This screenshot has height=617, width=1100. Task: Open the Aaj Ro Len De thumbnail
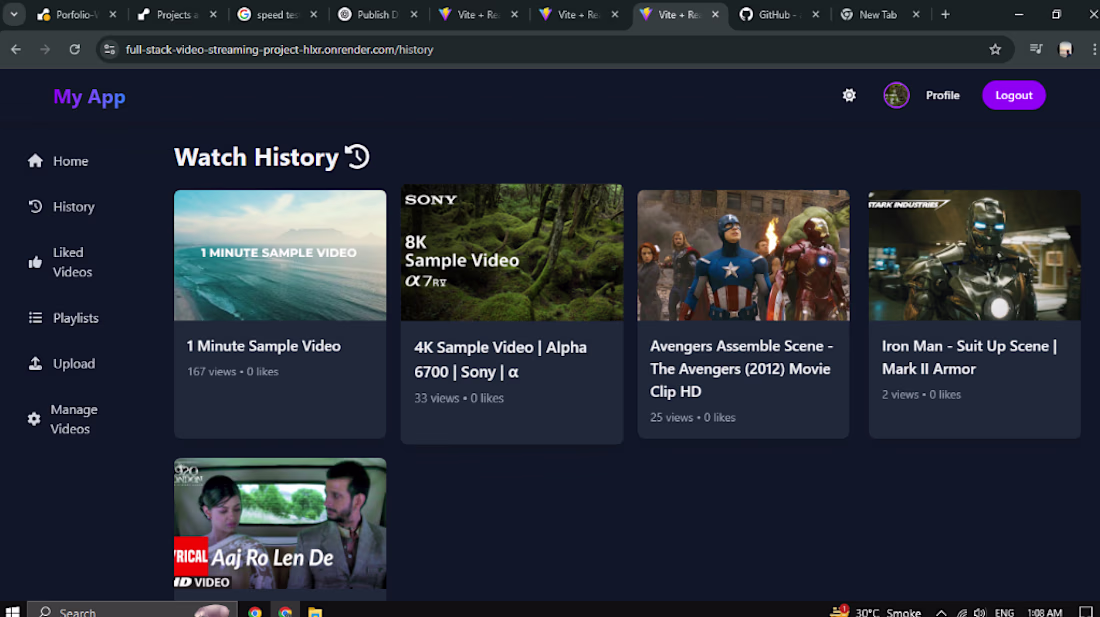(280, 524)
